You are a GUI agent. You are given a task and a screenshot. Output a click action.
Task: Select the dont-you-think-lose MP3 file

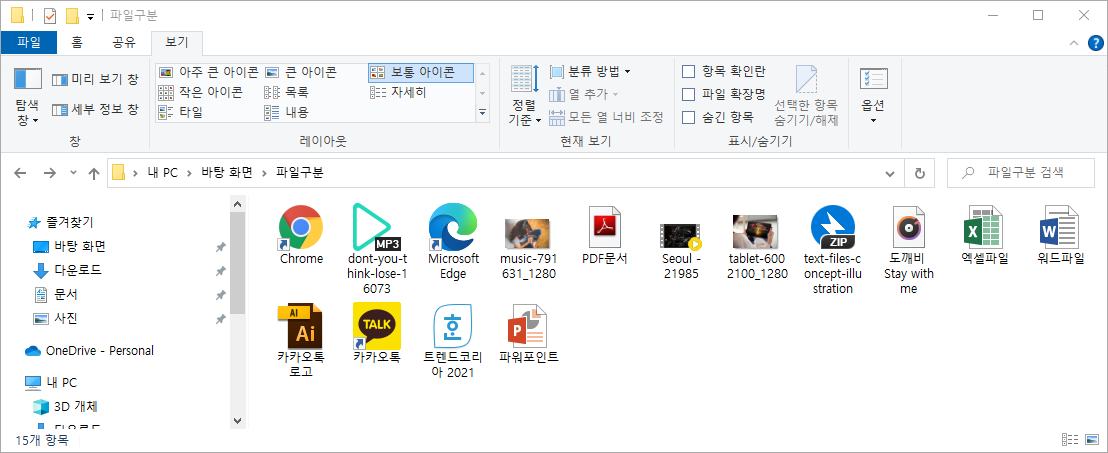point(375,227)
